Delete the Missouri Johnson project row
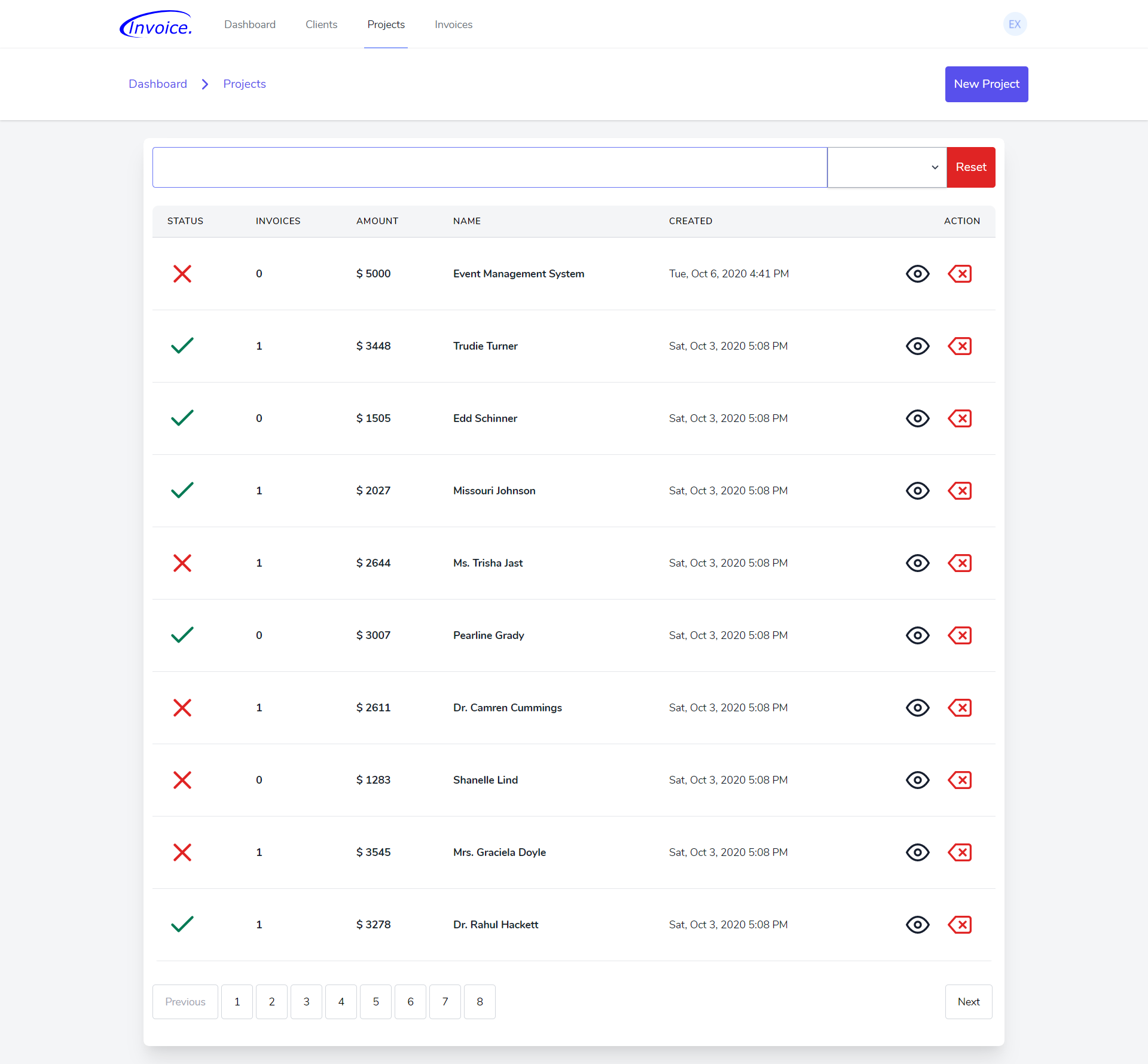Viewport: 1148px width, 1064px height. pos(960,491)
